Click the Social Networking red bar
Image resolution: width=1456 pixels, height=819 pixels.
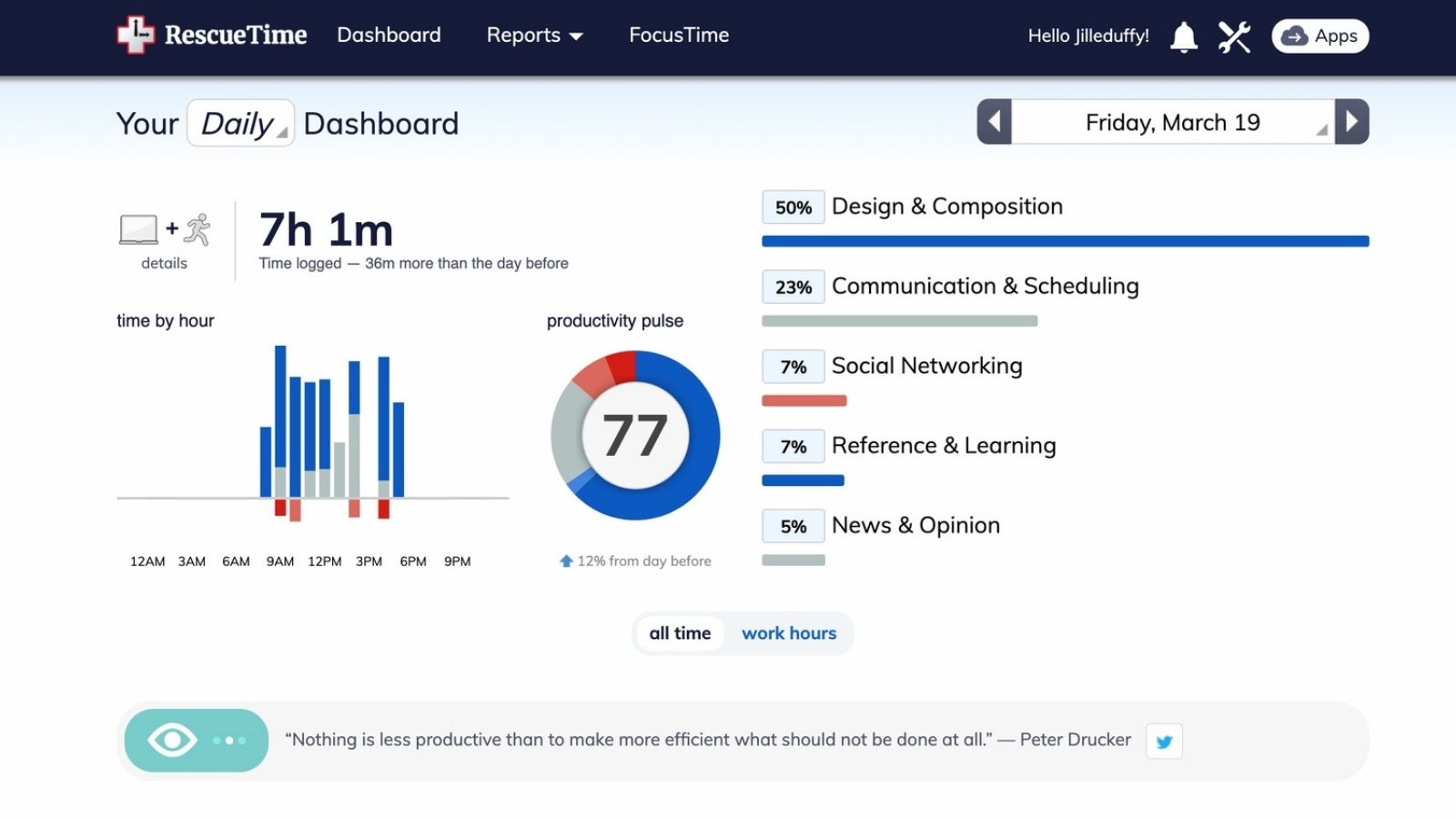(x=804, y=400)
